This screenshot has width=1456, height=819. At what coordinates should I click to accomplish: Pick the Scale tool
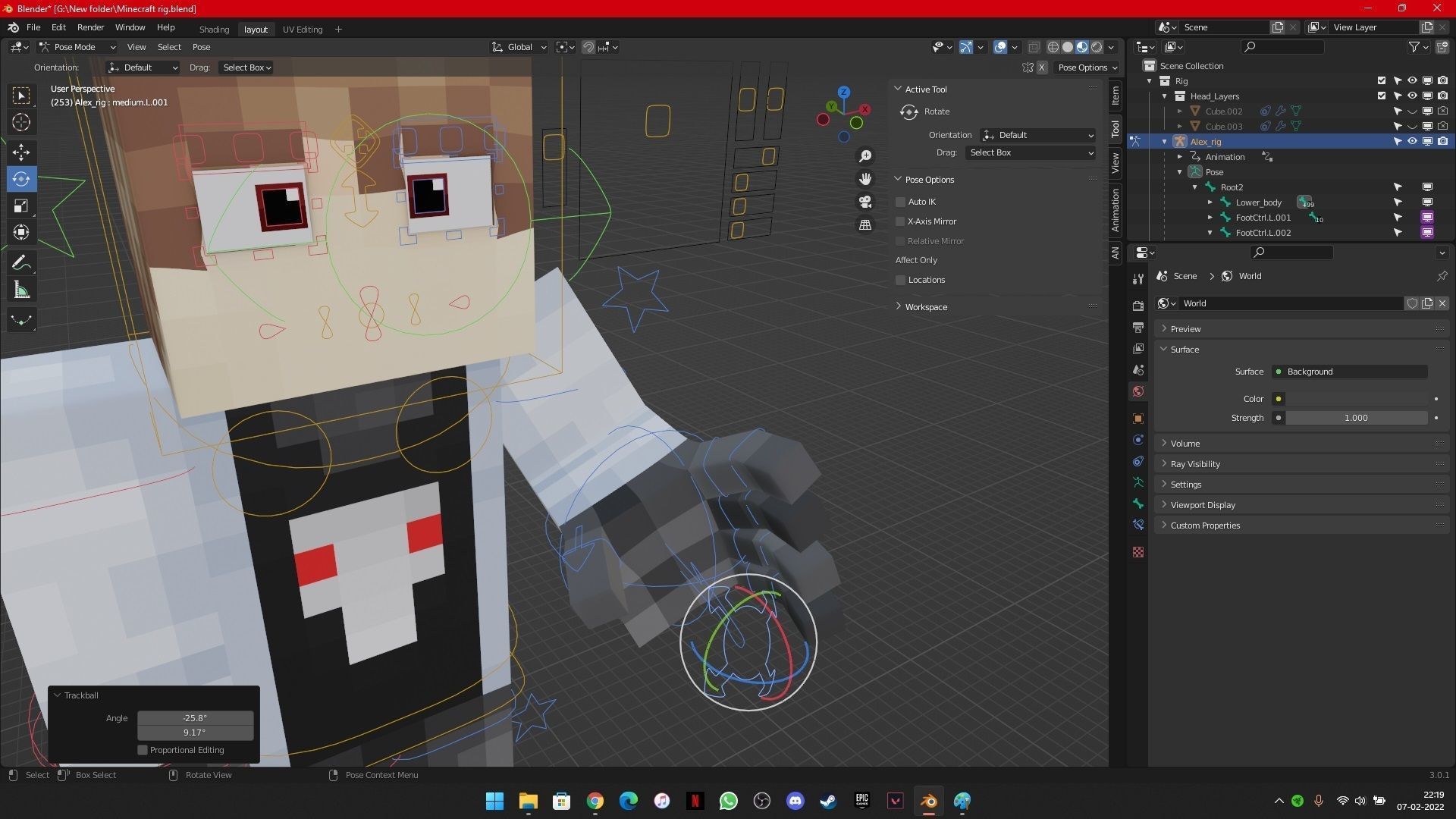pyautogui.click(x=21, y=206)
